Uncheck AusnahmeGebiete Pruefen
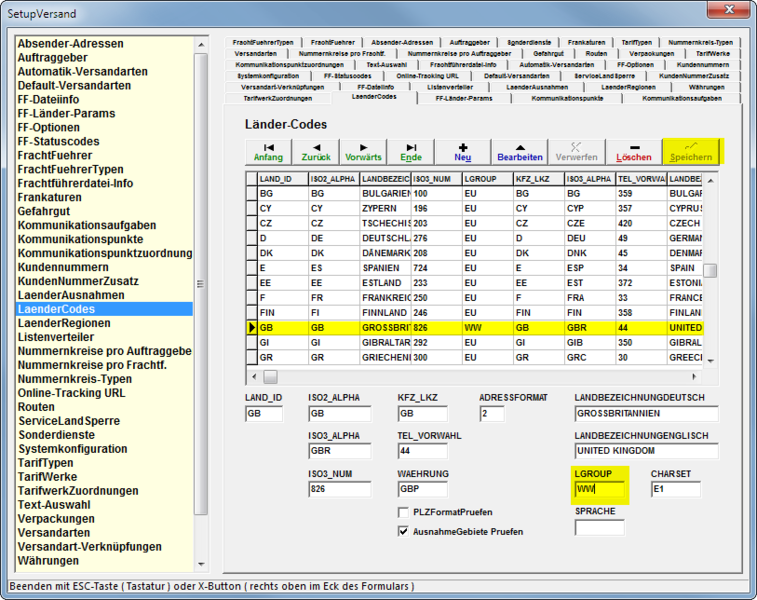757x600 pixels. tap(405, 531)
